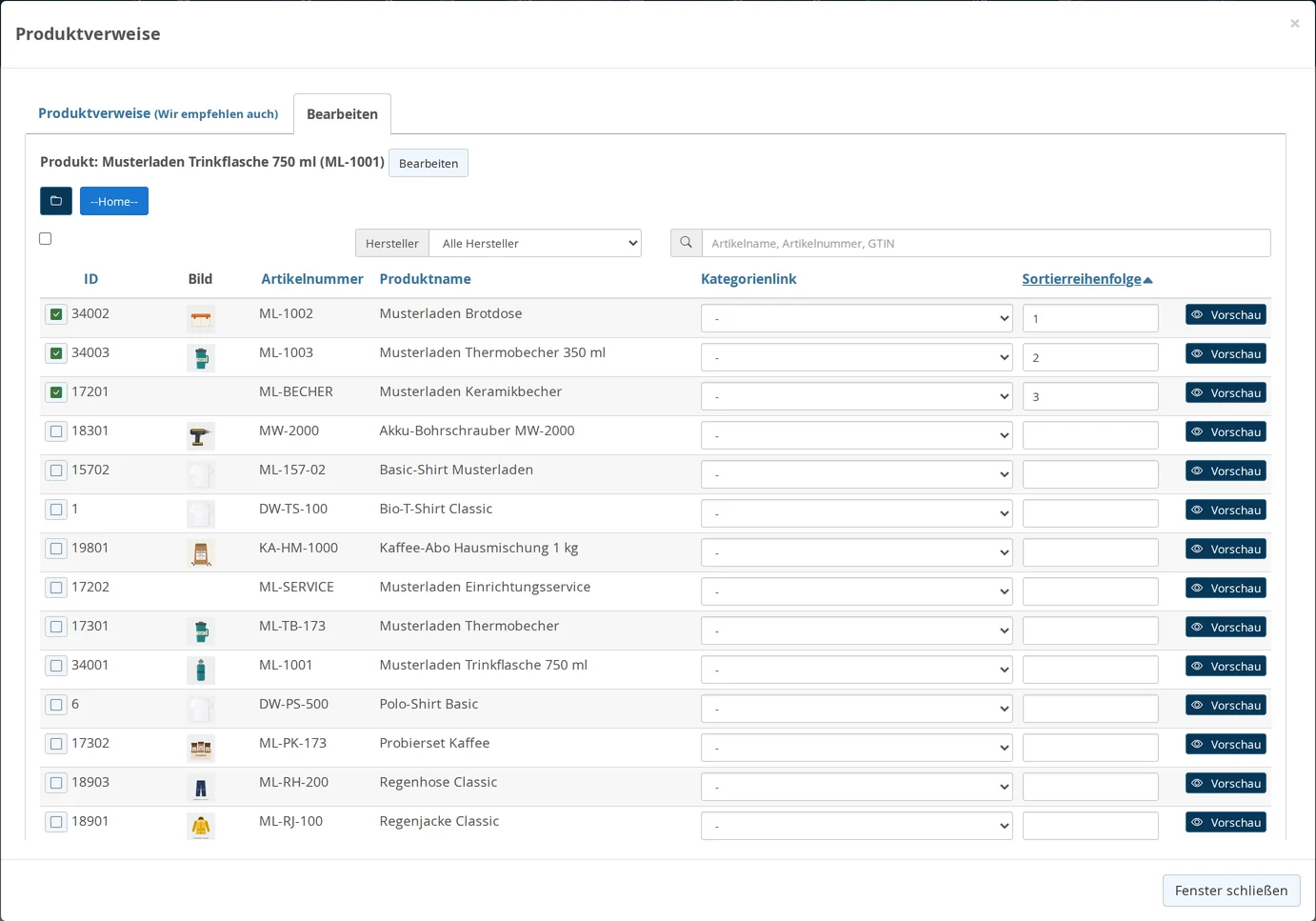Click the folder icon button
1316x921 pixels.
(x=56, y=201)
